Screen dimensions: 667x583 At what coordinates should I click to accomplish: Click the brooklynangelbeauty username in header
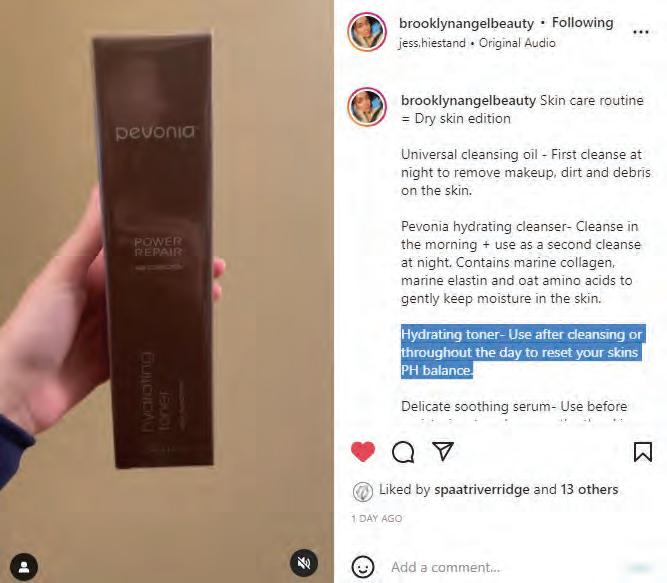[466, 23]
